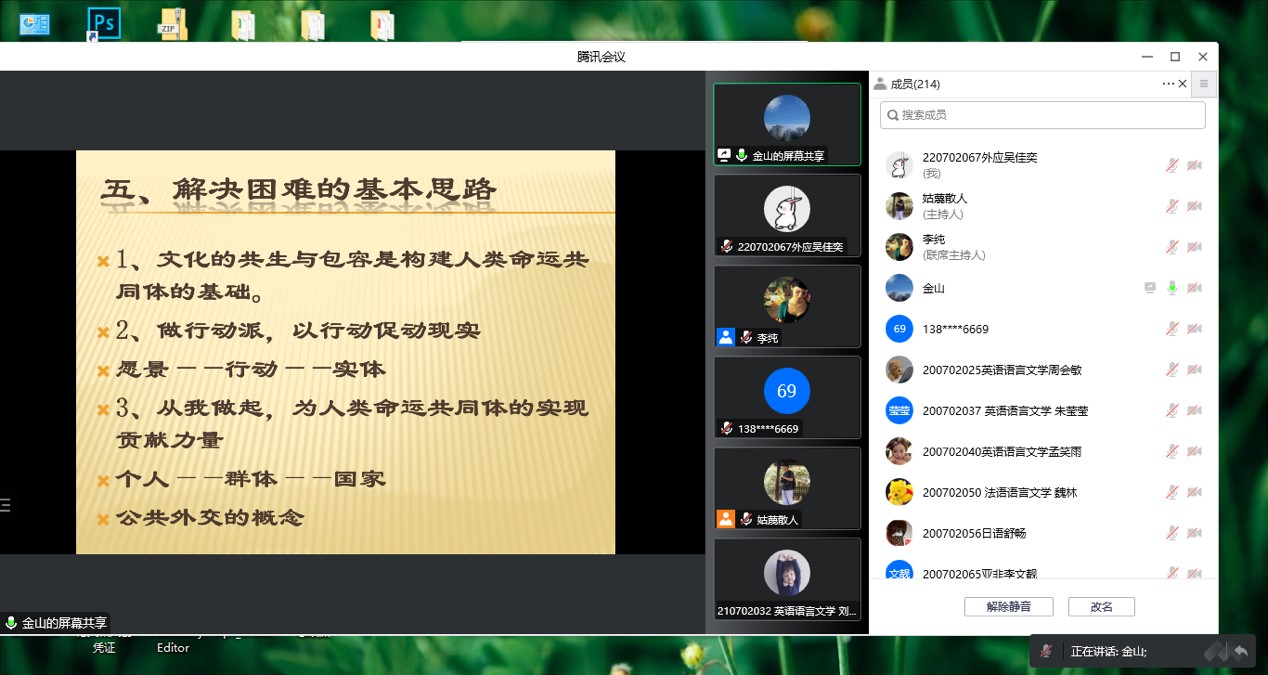1268x675 pixels.
Task: Toggle microphone for 220702067外应吴佳奕 in list
Action: point(1172,165)
